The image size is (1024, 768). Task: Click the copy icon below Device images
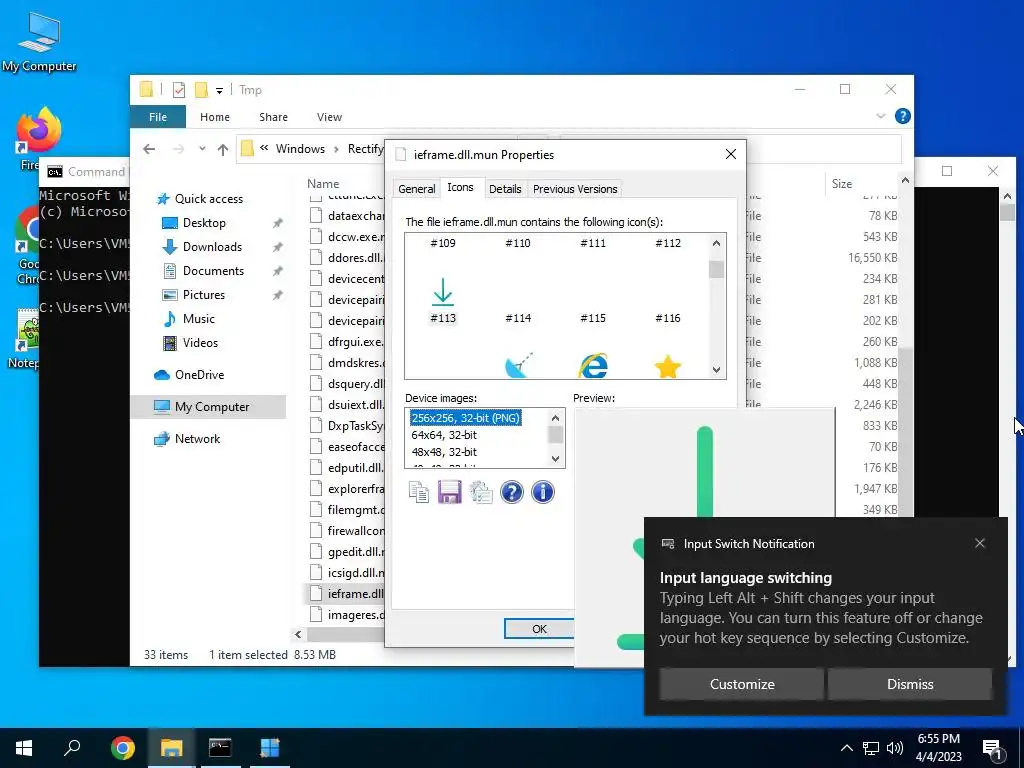point(419,492)
